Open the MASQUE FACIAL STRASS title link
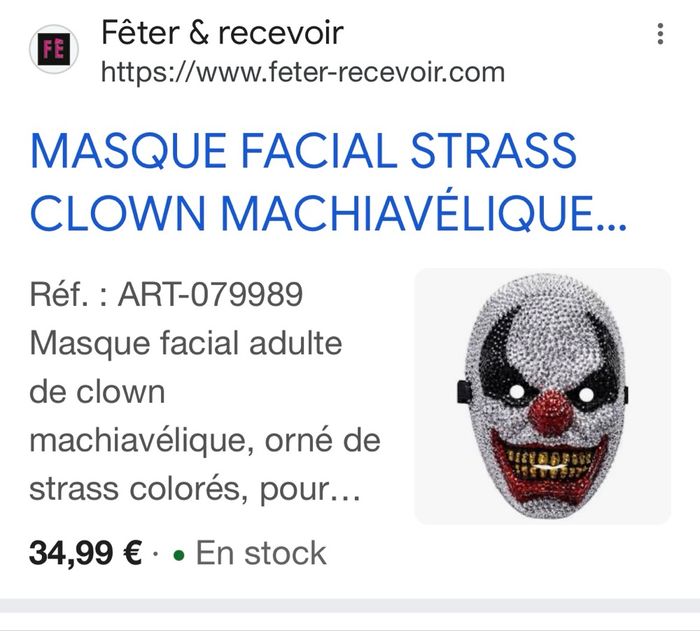Screen dimensions: 700x631 coord(303,150)
